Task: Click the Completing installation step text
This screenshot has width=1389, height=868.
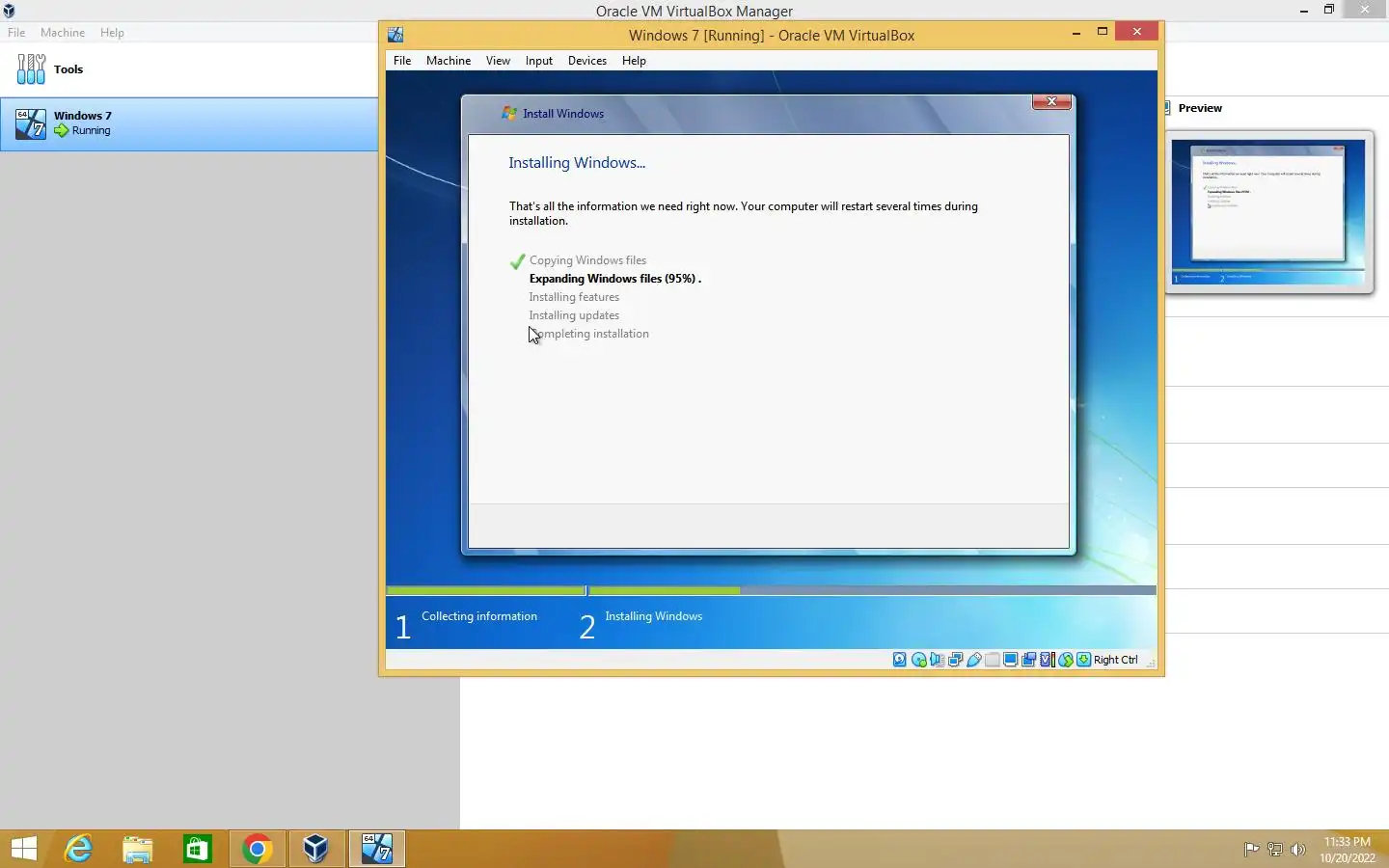Action: [x=588, y=334]
